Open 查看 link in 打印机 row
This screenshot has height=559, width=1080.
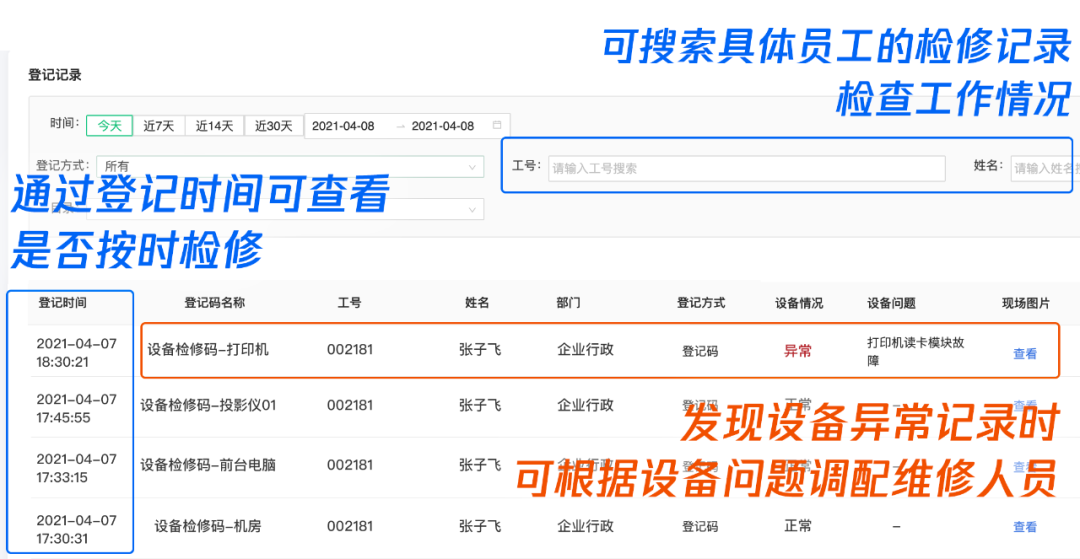coord(1025,354)
